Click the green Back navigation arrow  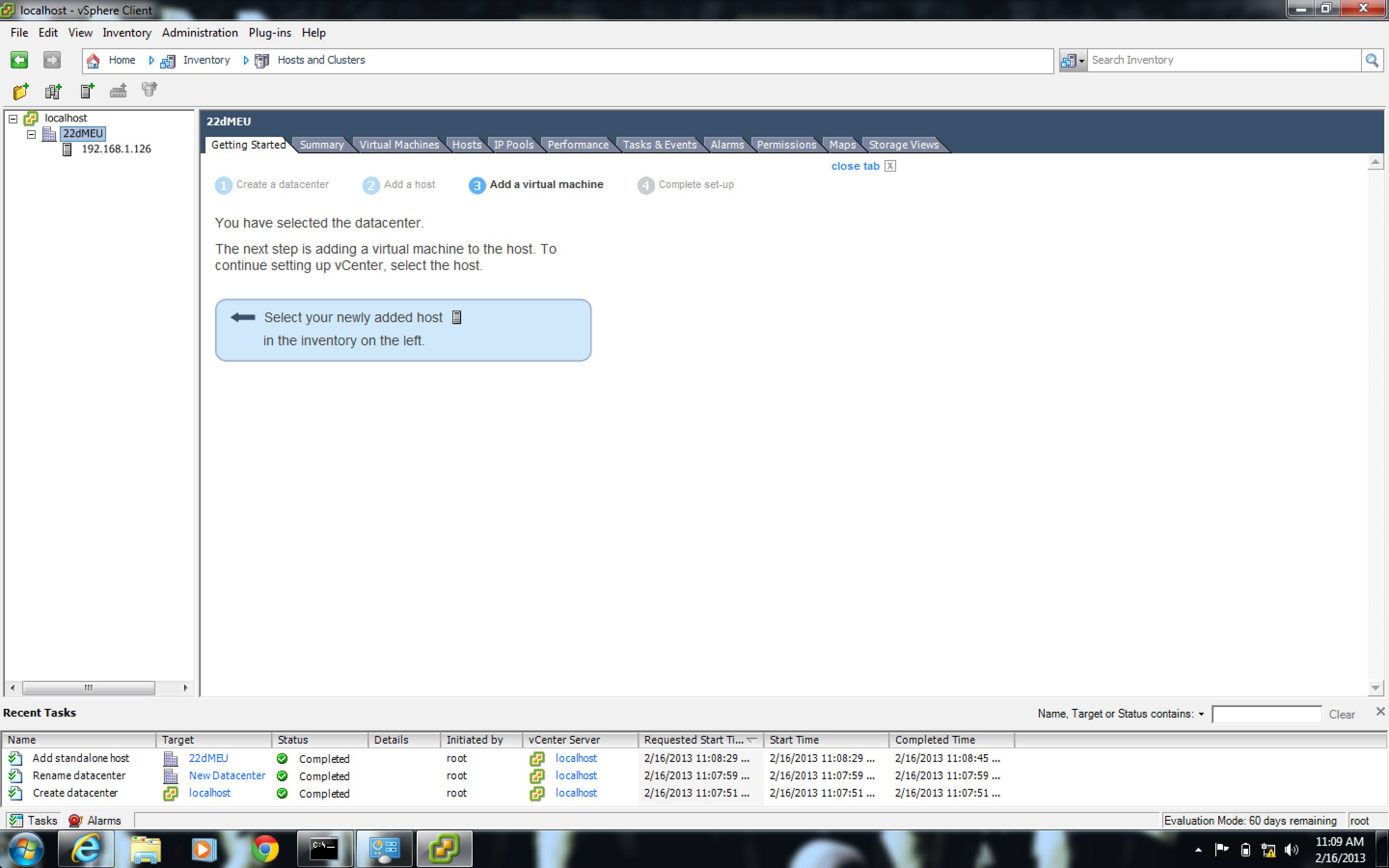tap(19, 60)
